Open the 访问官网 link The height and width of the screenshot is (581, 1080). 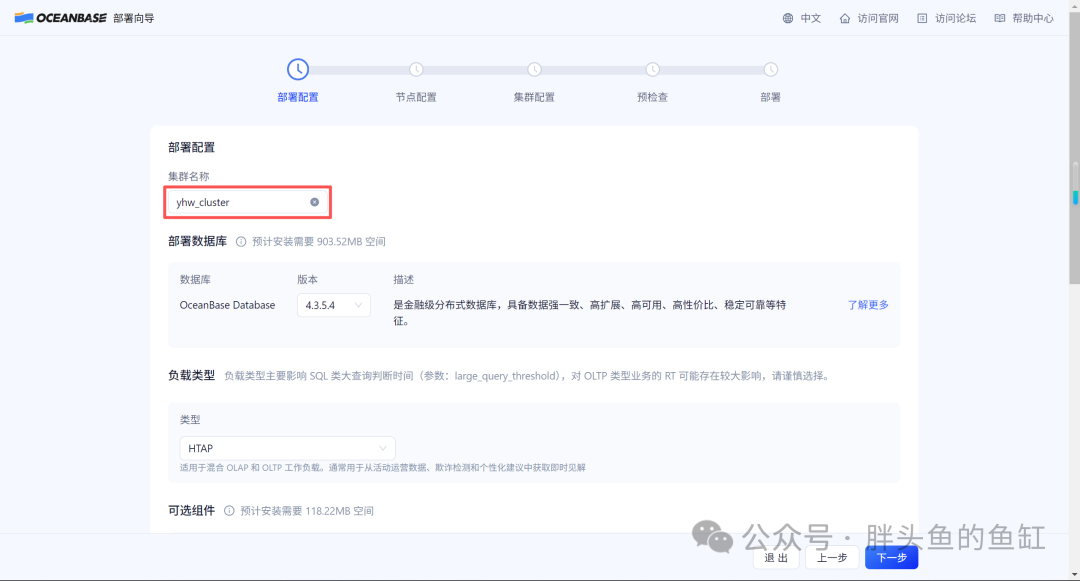[878, 19]
